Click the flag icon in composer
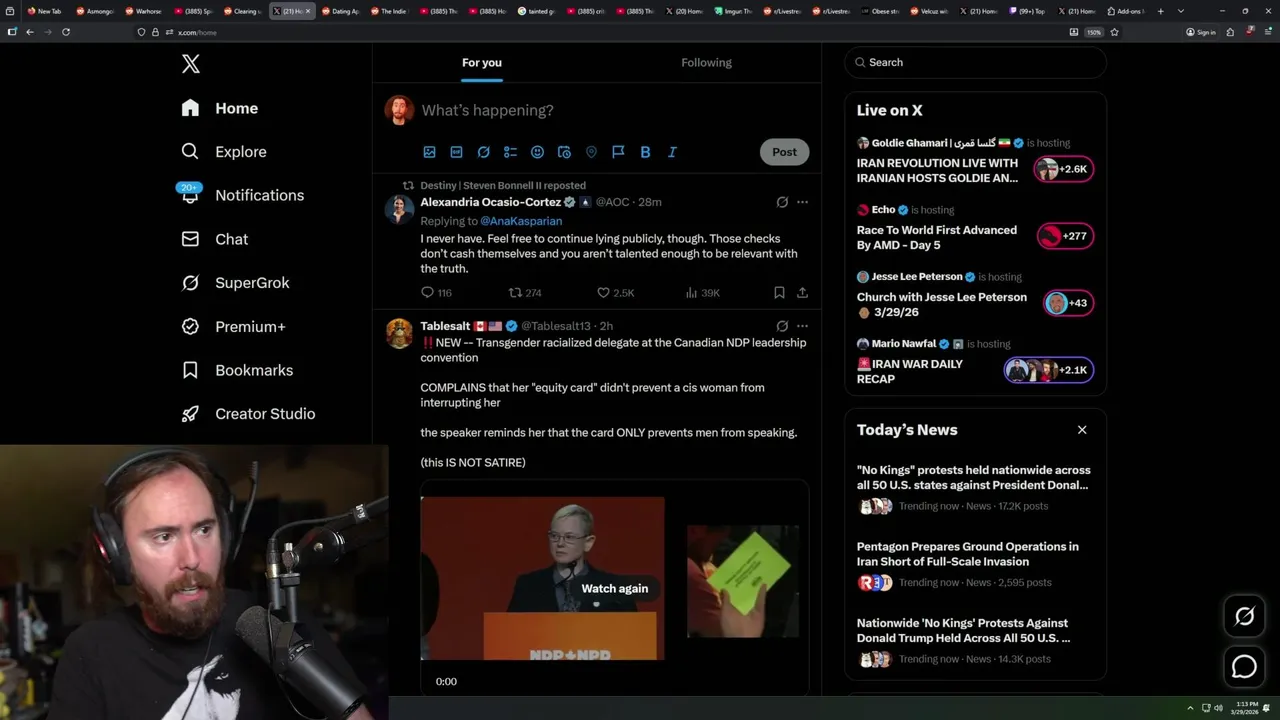 point(618,152)
